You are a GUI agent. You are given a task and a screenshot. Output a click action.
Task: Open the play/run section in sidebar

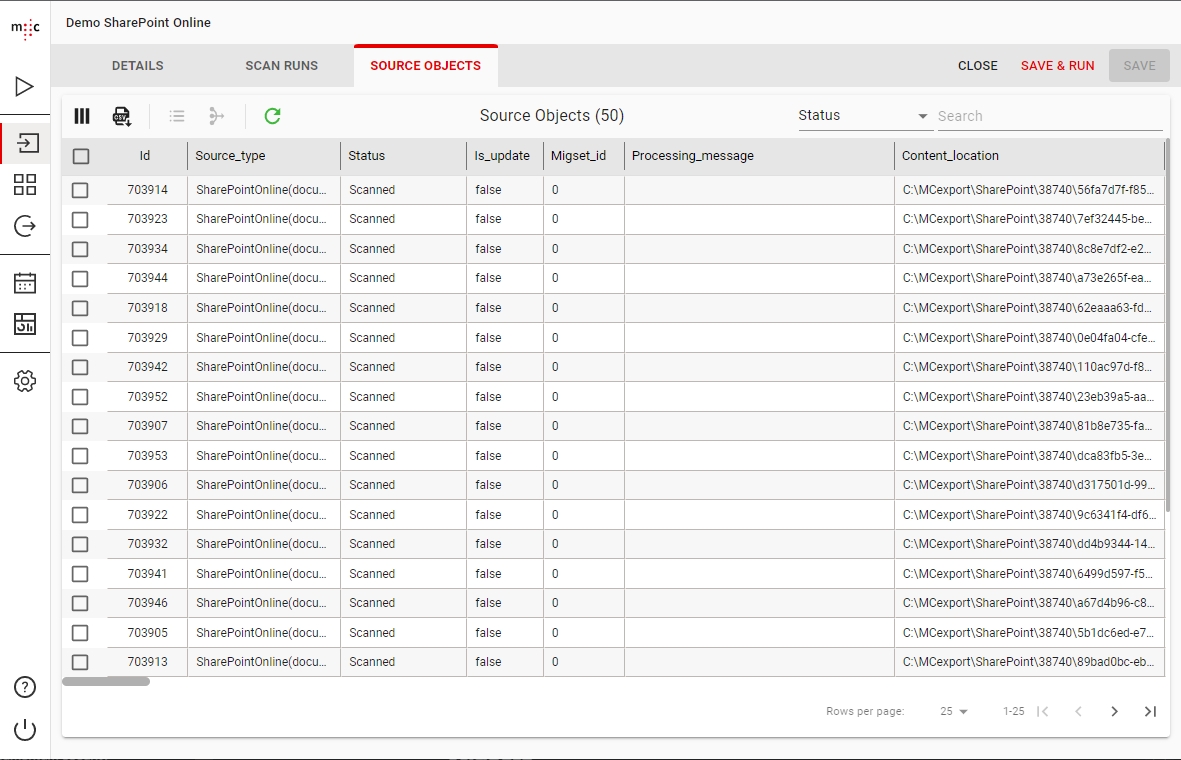[25, 87]
